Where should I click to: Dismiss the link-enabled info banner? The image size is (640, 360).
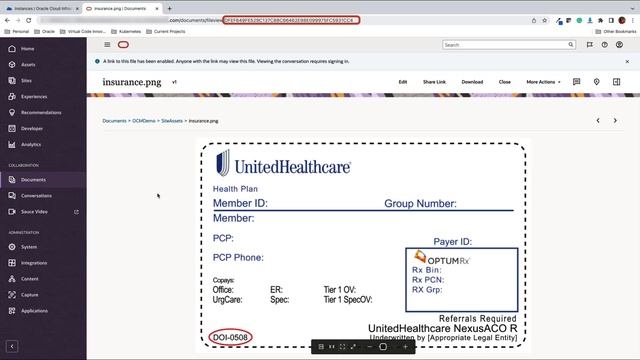(627, 61)
